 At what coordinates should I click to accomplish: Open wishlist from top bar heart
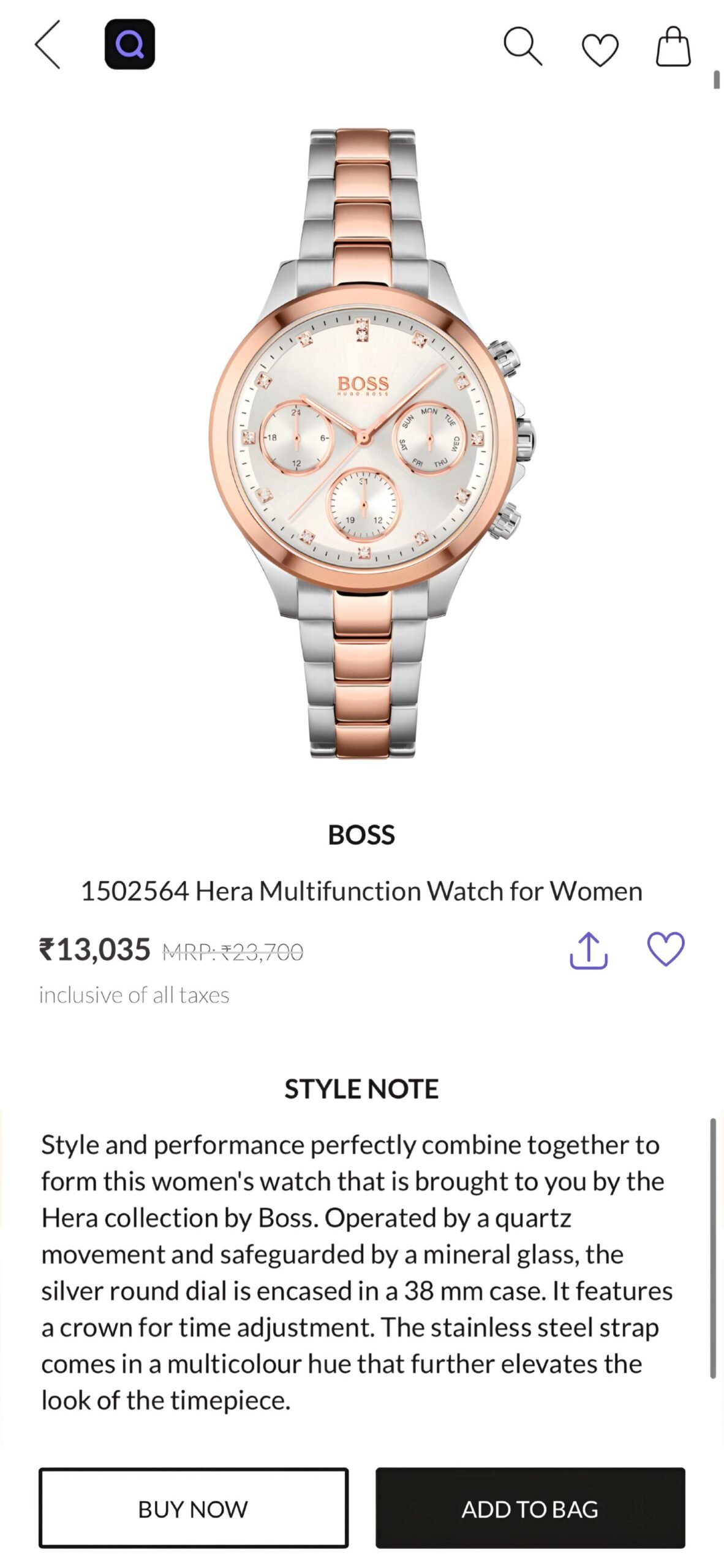tap(600, 49)
